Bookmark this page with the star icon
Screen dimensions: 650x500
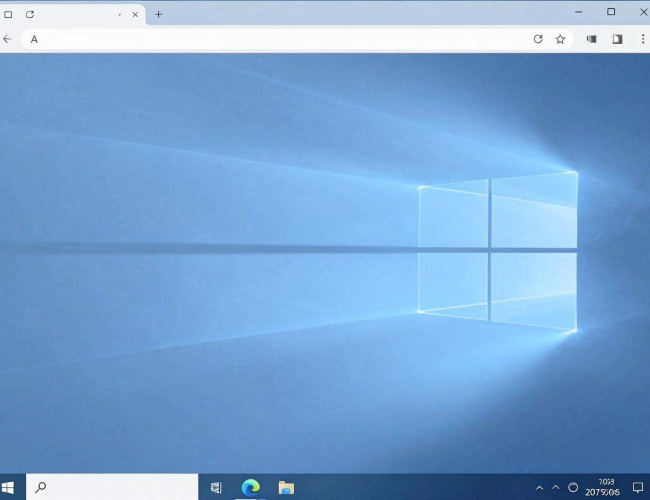click(x=560, y=39)
